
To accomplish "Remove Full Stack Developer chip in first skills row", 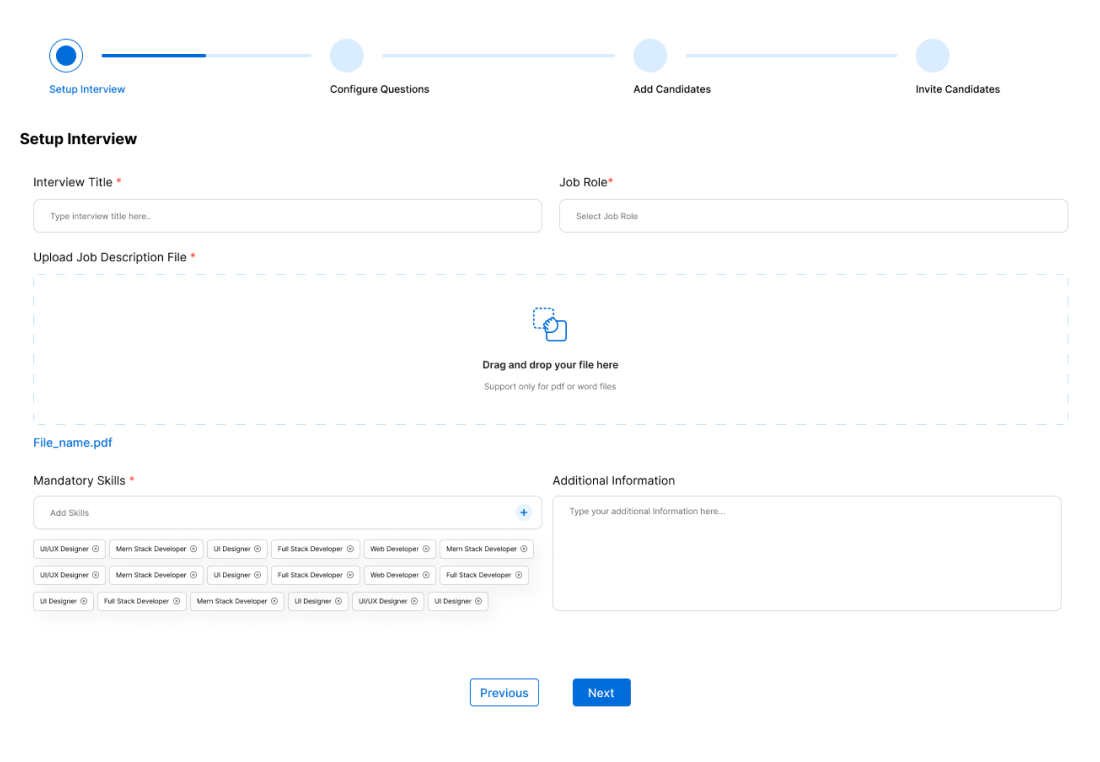I will (350, 549).
